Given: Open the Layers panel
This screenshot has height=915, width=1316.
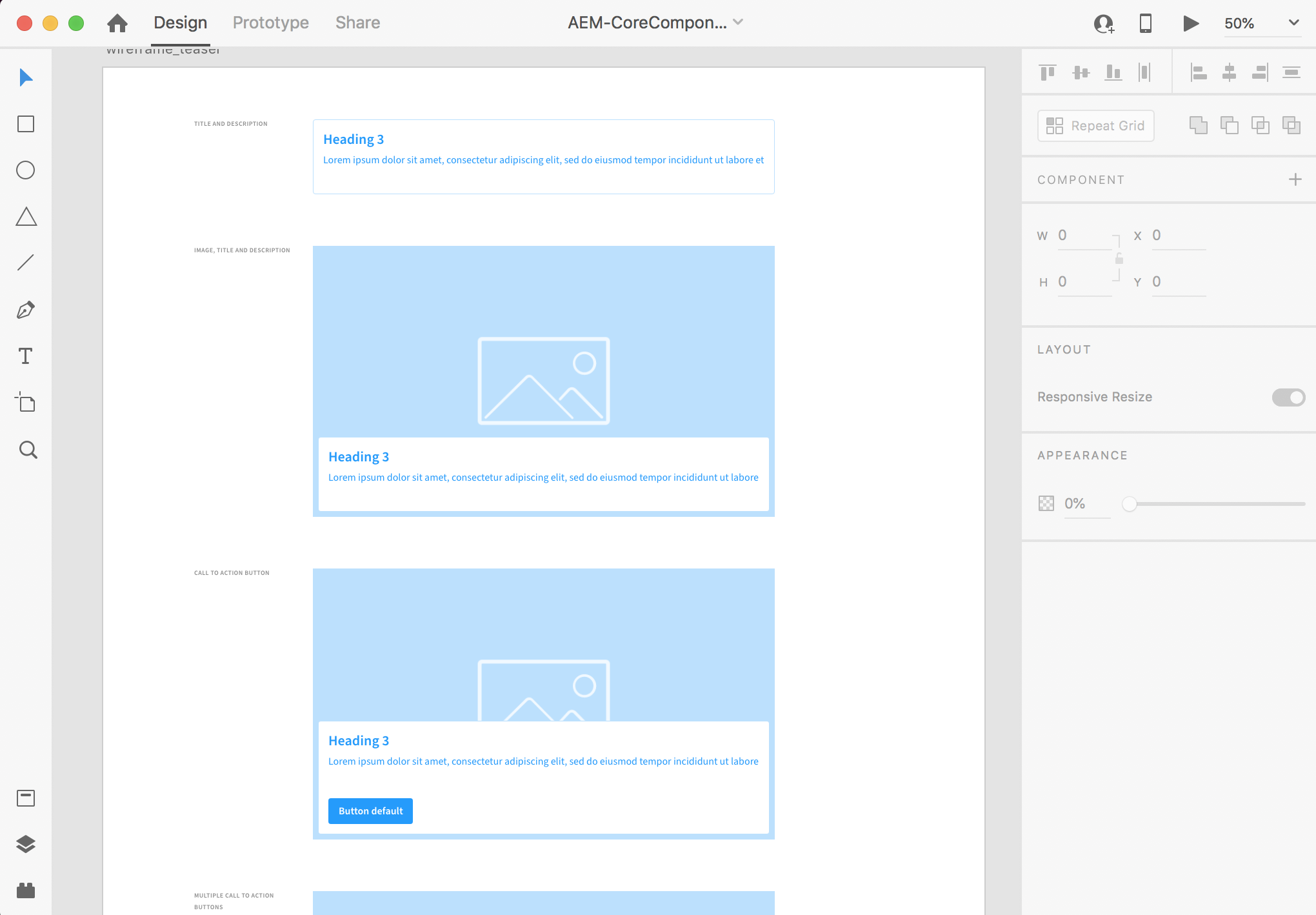Looking at the screenshot, I should [26, 844].
